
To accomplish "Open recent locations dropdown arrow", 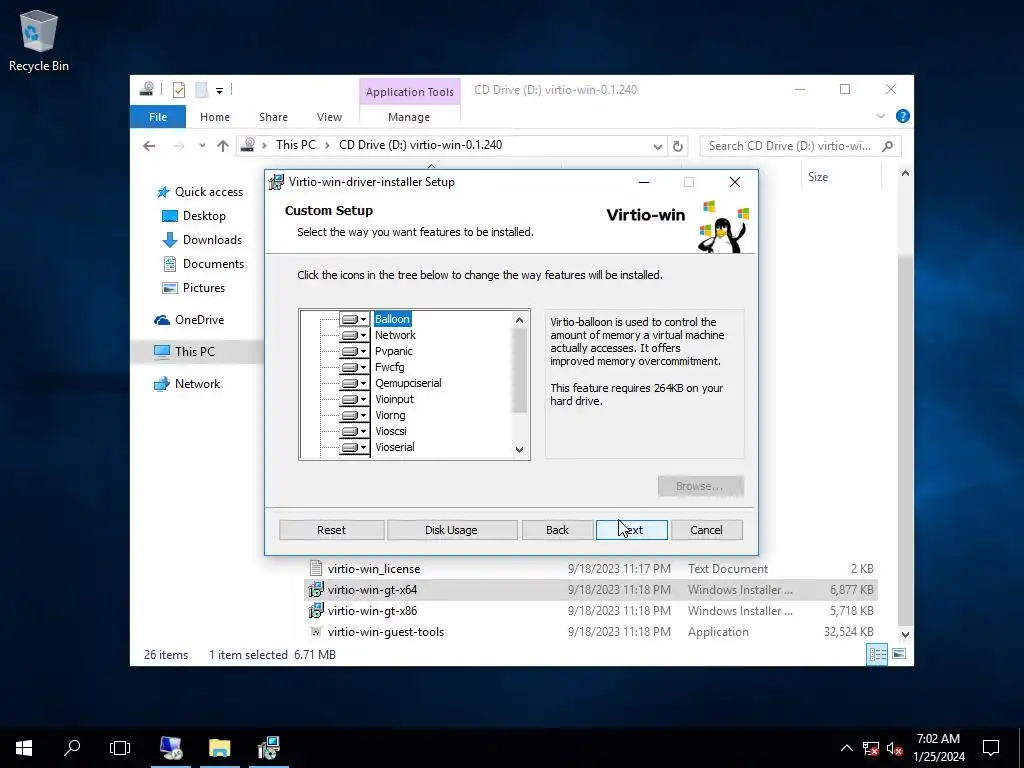I will [x=202, y=146].
